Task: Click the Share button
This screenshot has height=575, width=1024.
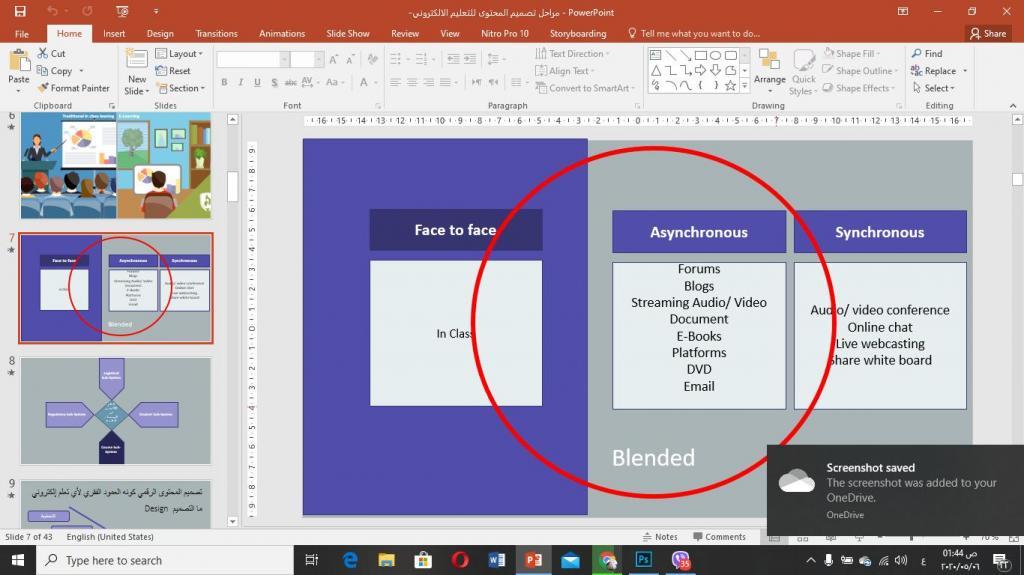Action: [x=987, y=33]
